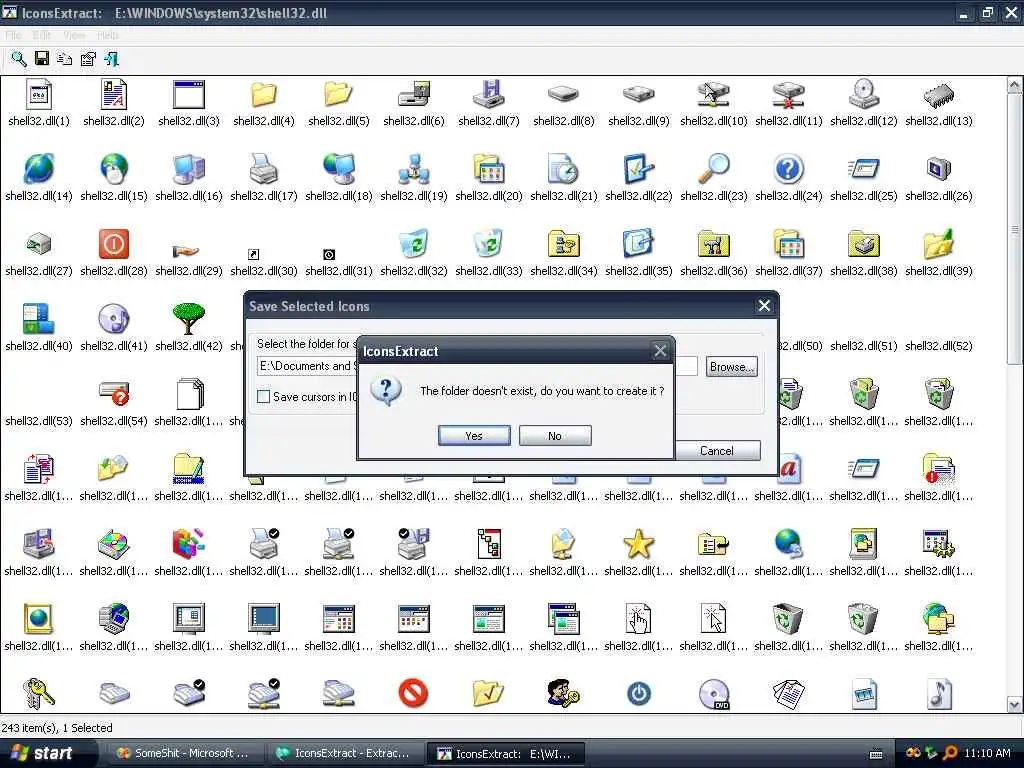
Task: Select the shell32.dll(35) blue arrow folder icon
Action: 639,244
